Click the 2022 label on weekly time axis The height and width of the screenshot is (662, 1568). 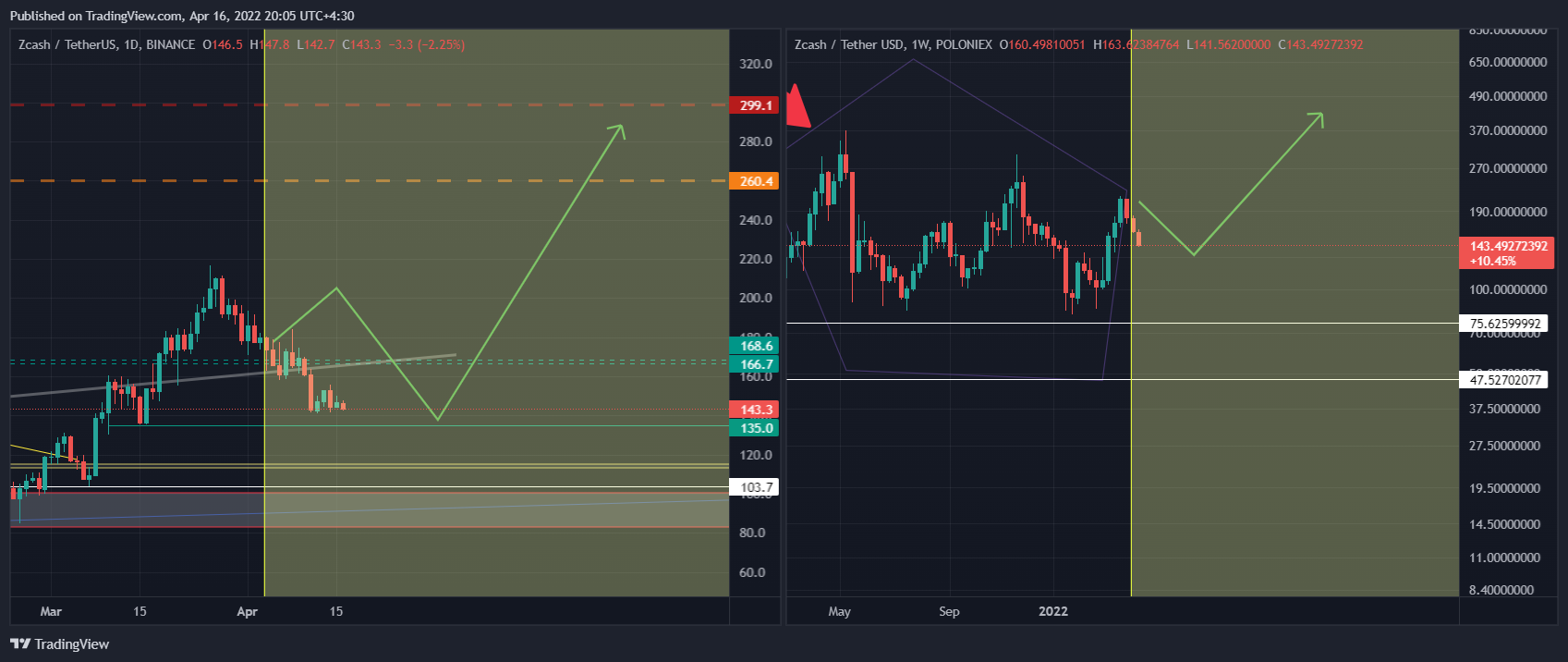coord(1053,611)
